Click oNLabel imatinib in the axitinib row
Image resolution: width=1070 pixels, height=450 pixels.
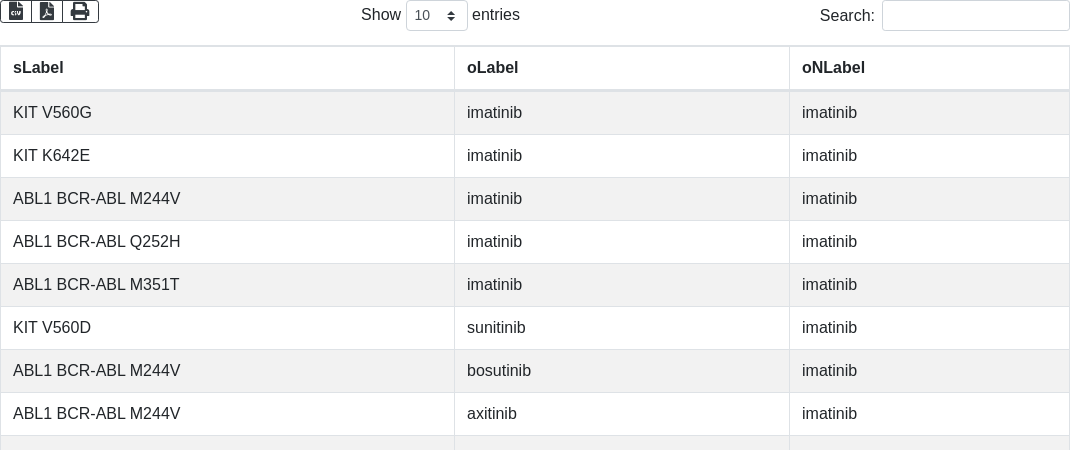point(829,414)
